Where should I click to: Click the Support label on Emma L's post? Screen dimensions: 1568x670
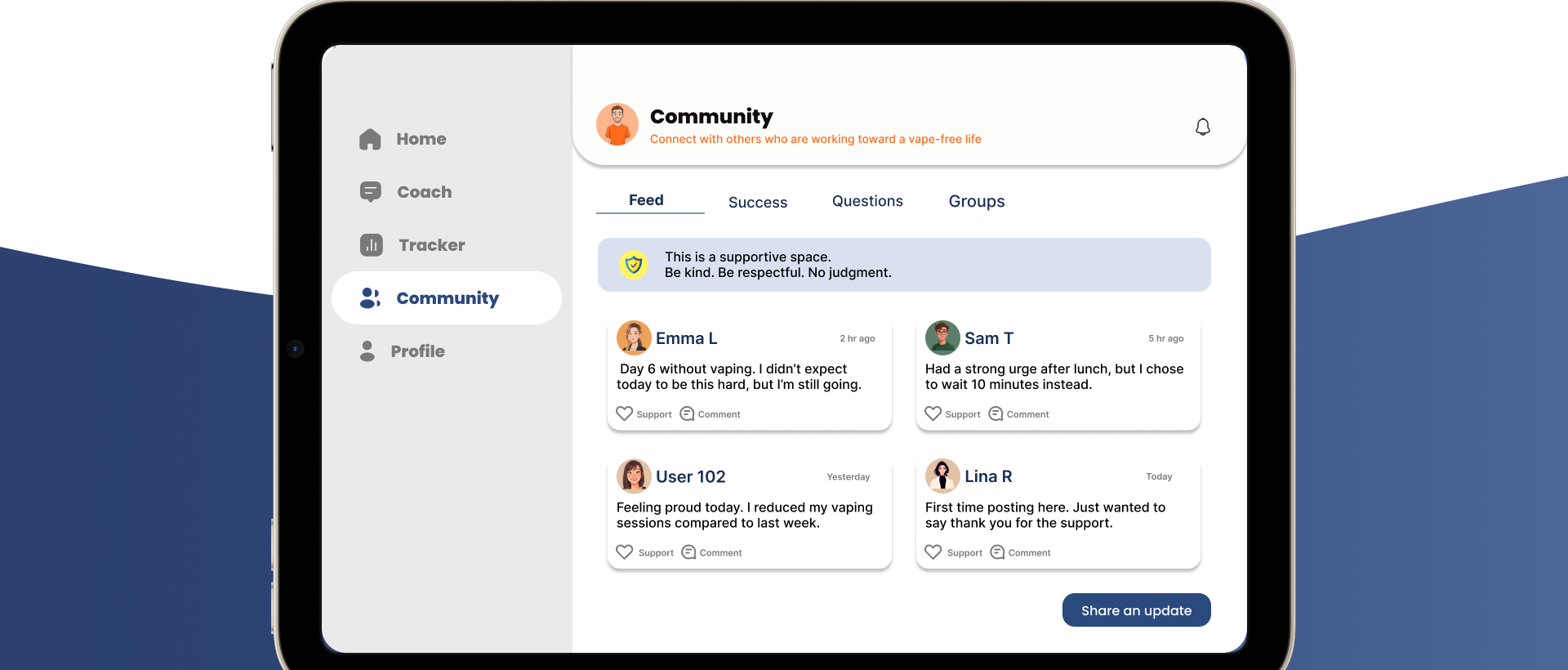point(654,414)
